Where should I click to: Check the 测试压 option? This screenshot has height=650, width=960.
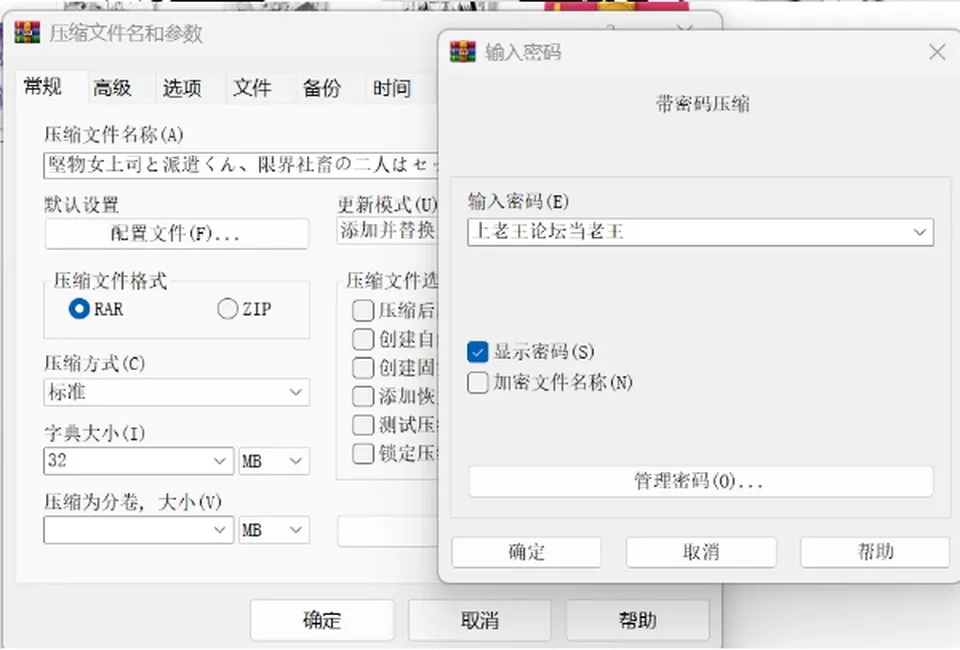tap(363, 424)
